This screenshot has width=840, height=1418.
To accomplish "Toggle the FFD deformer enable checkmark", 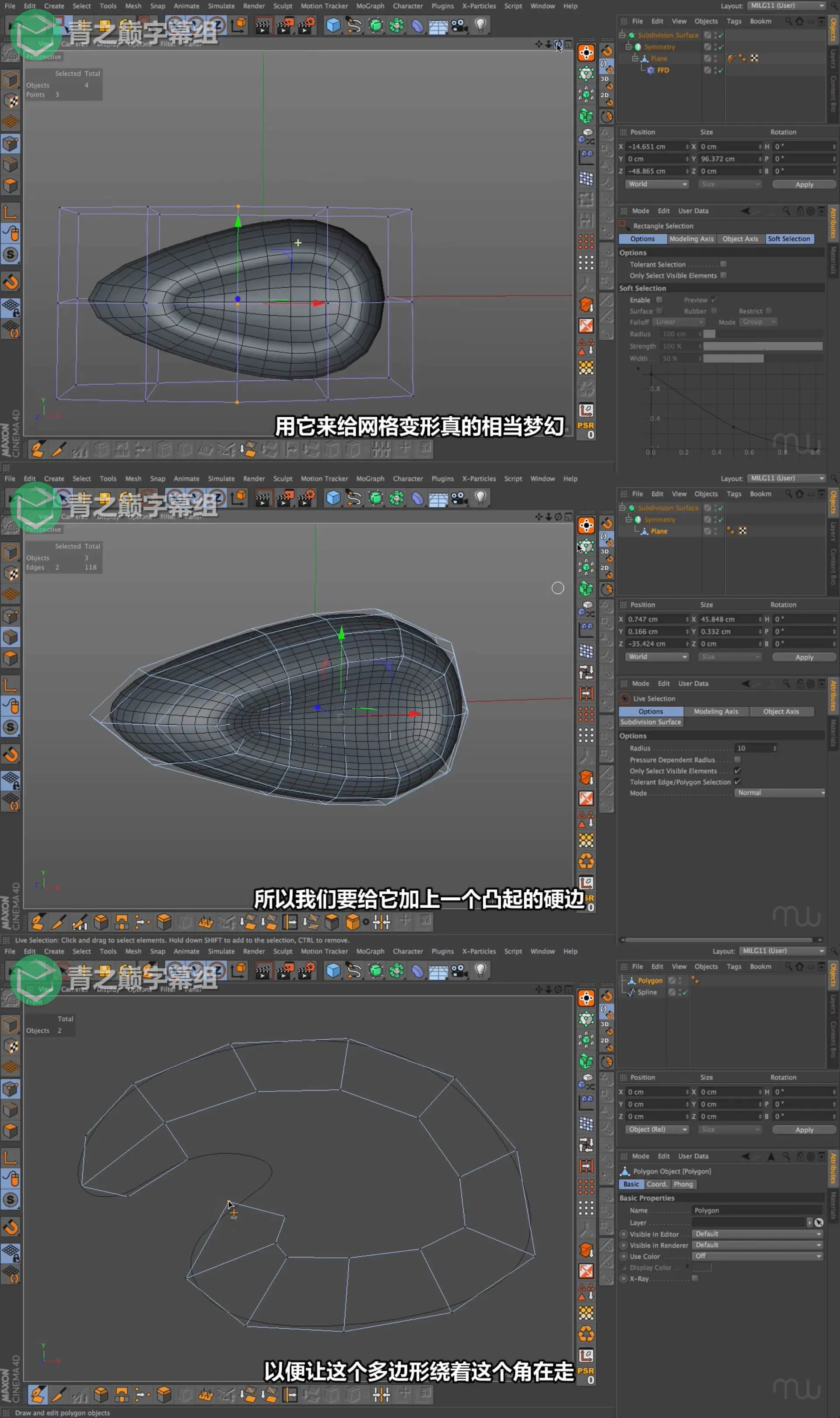I will tap(720, 70).
